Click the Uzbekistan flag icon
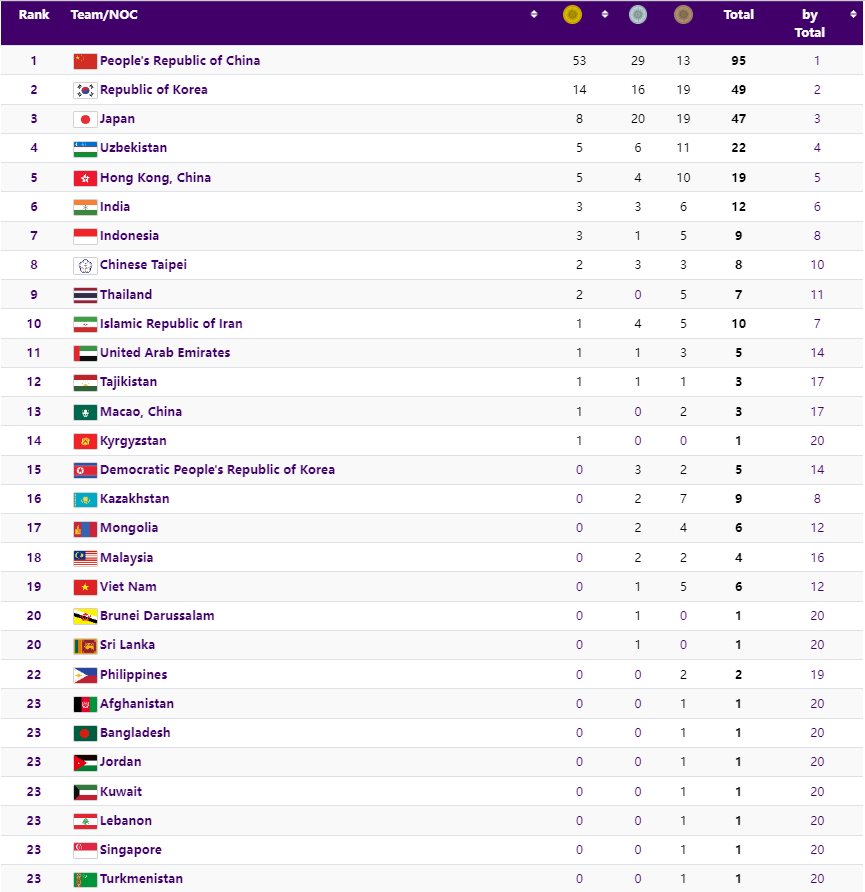865x892 pixels. (85, 148)
